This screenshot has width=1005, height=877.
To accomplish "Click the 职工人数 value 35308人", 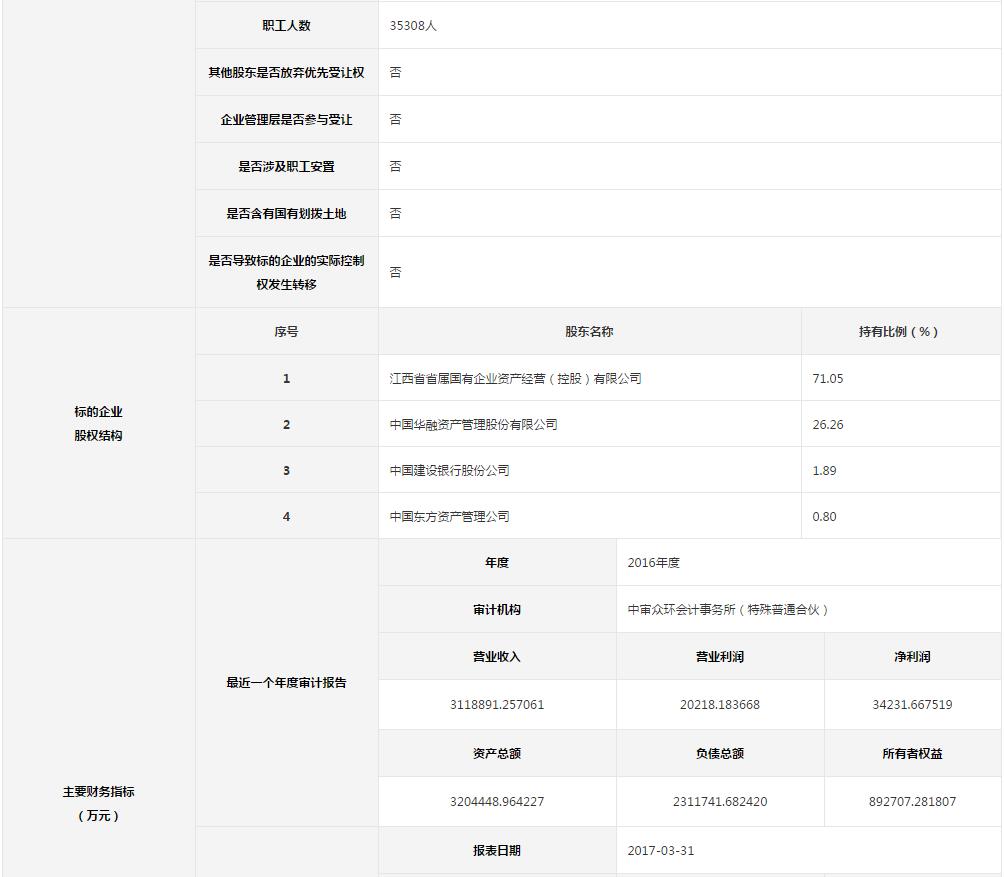I will click(x=413, y=26).
